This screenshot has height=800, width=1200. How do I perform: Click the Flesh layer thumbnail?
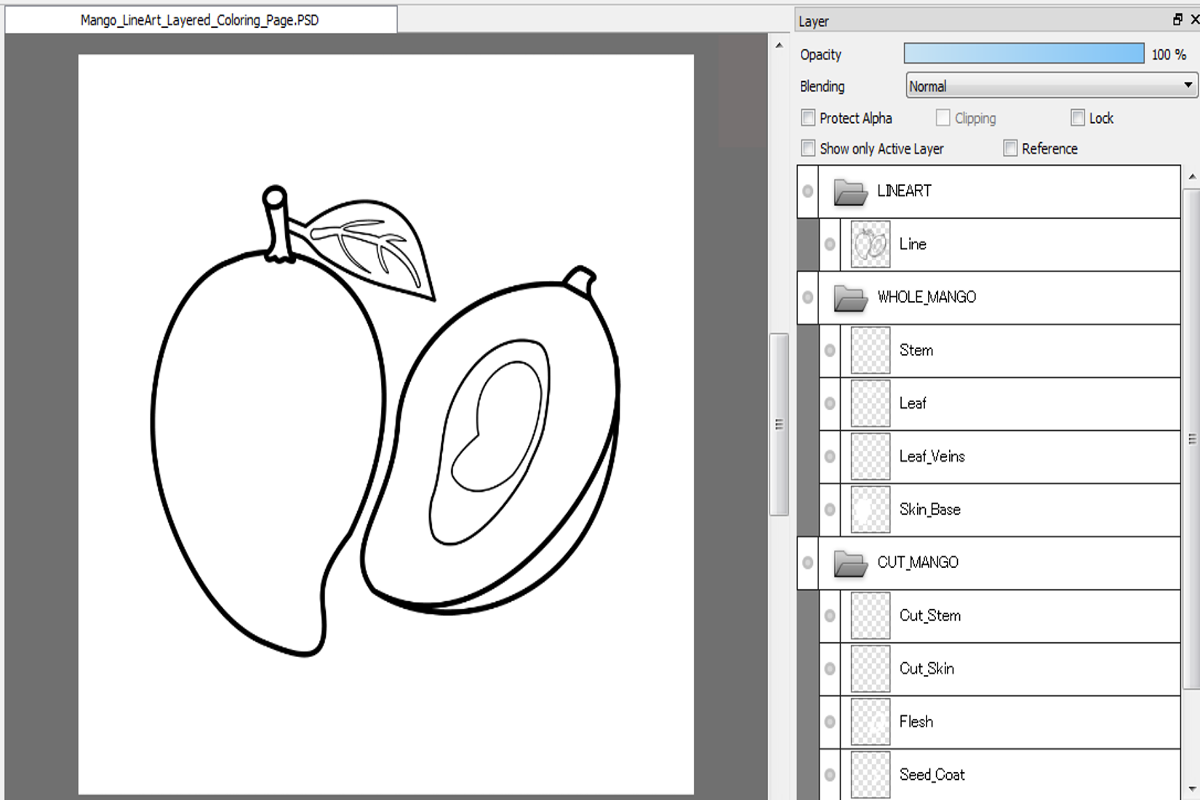870,722
